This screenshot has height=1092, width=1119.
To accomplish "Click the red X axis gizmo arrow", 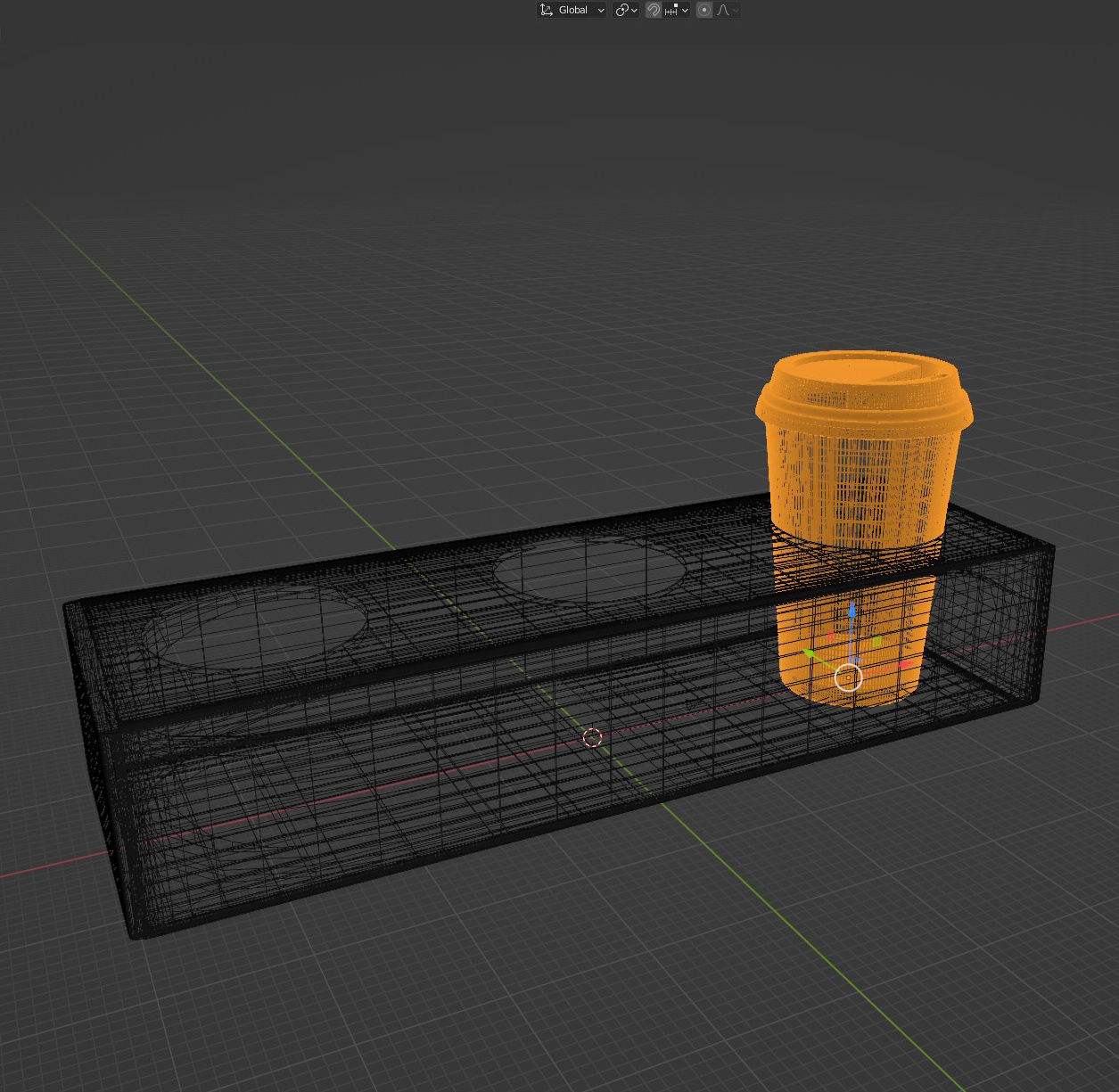I will (x=904, y=665).
